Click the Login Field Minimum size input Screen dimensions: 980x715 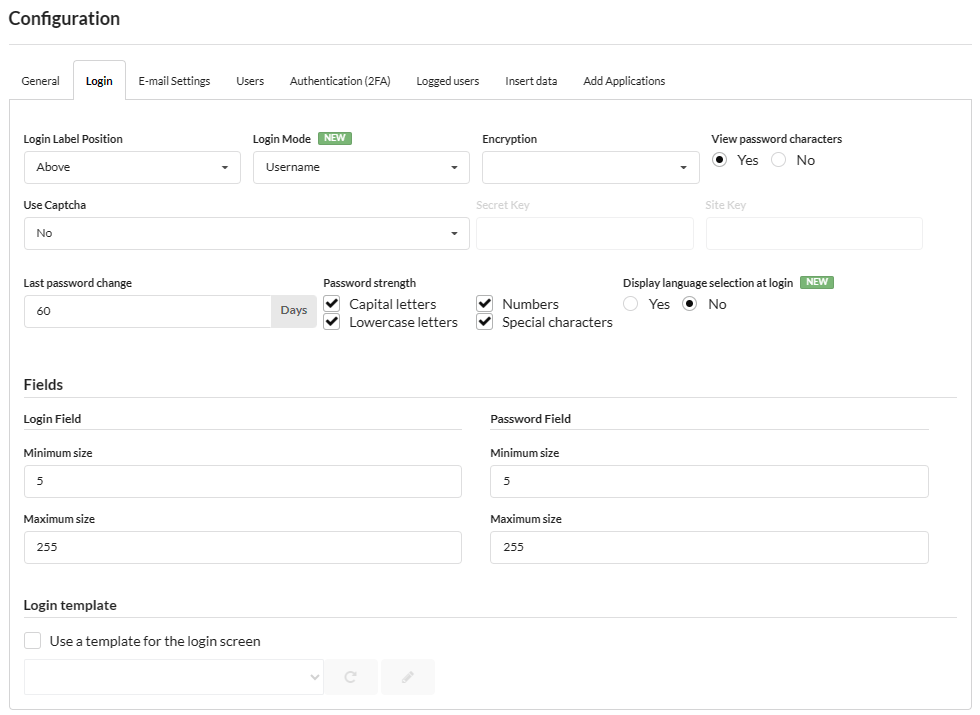pyautogui.click(x=242, y=481)
